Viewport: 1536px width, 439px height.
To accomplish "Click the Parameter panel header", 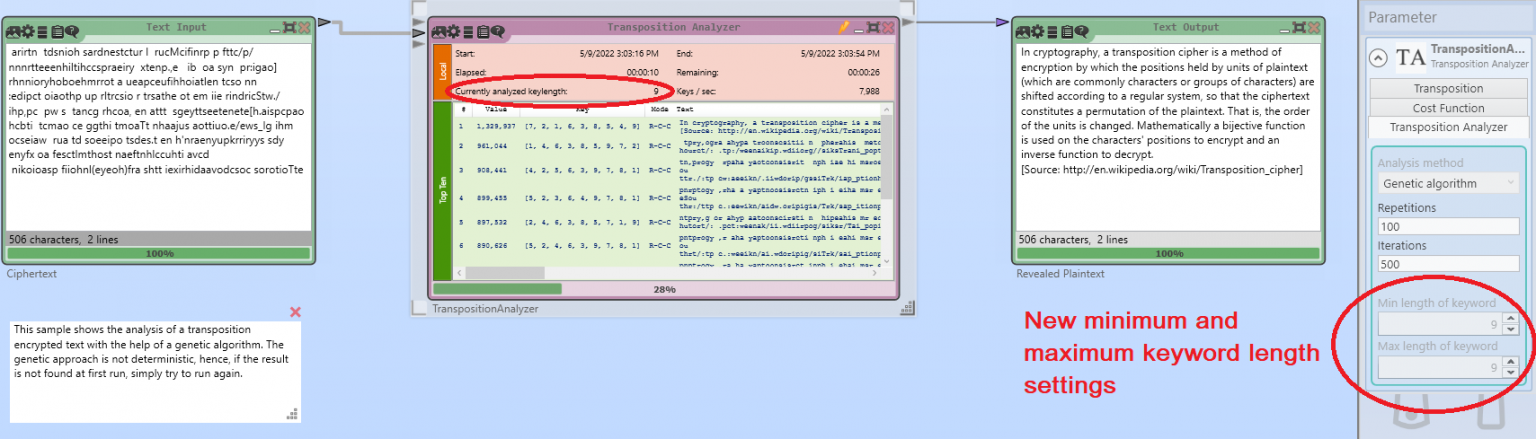I will click(1446, 17).
